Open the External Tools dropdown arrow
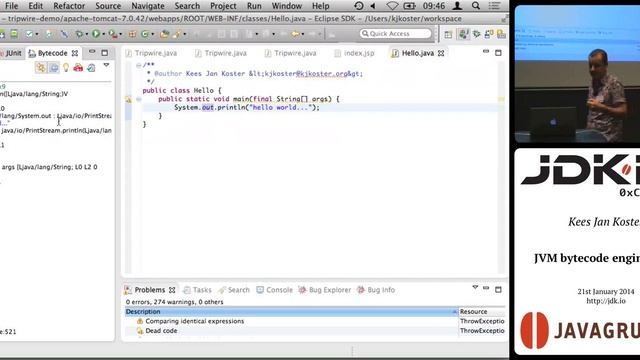The image size is (640, 360). (120, 35)
